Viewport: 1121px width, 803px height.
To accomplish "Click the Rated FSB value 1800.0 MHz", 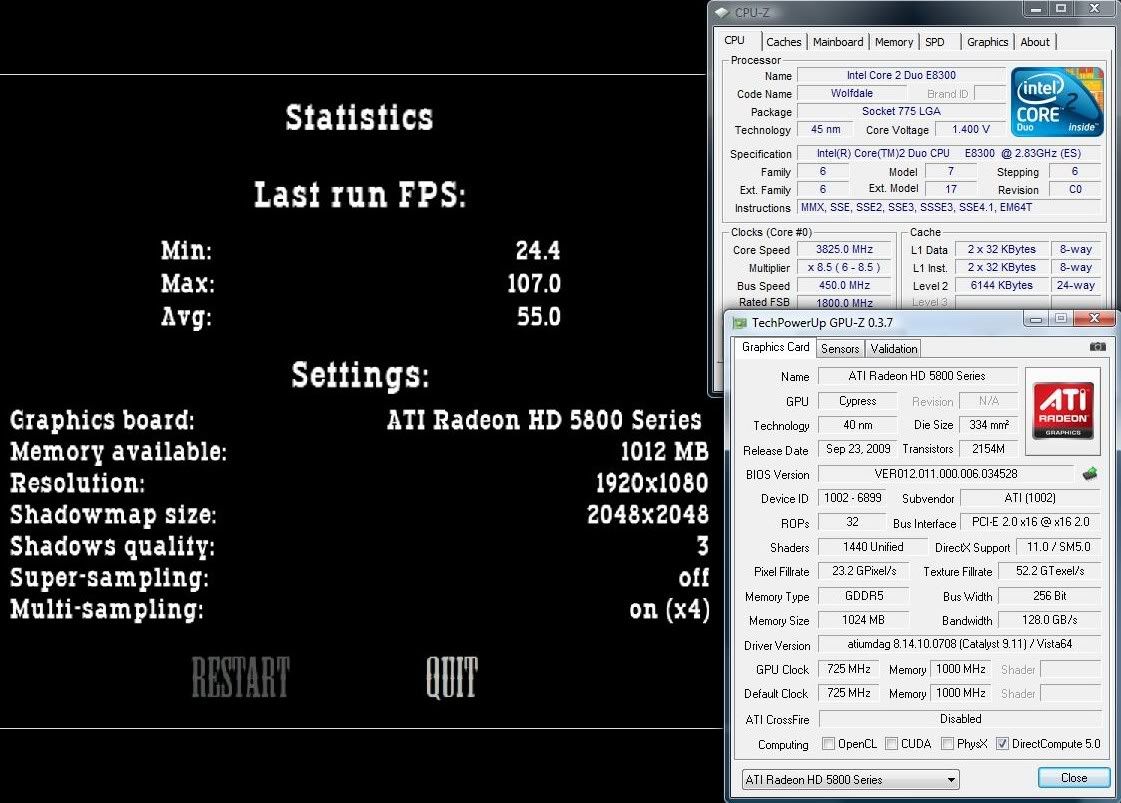I will [x=844, y=302].
